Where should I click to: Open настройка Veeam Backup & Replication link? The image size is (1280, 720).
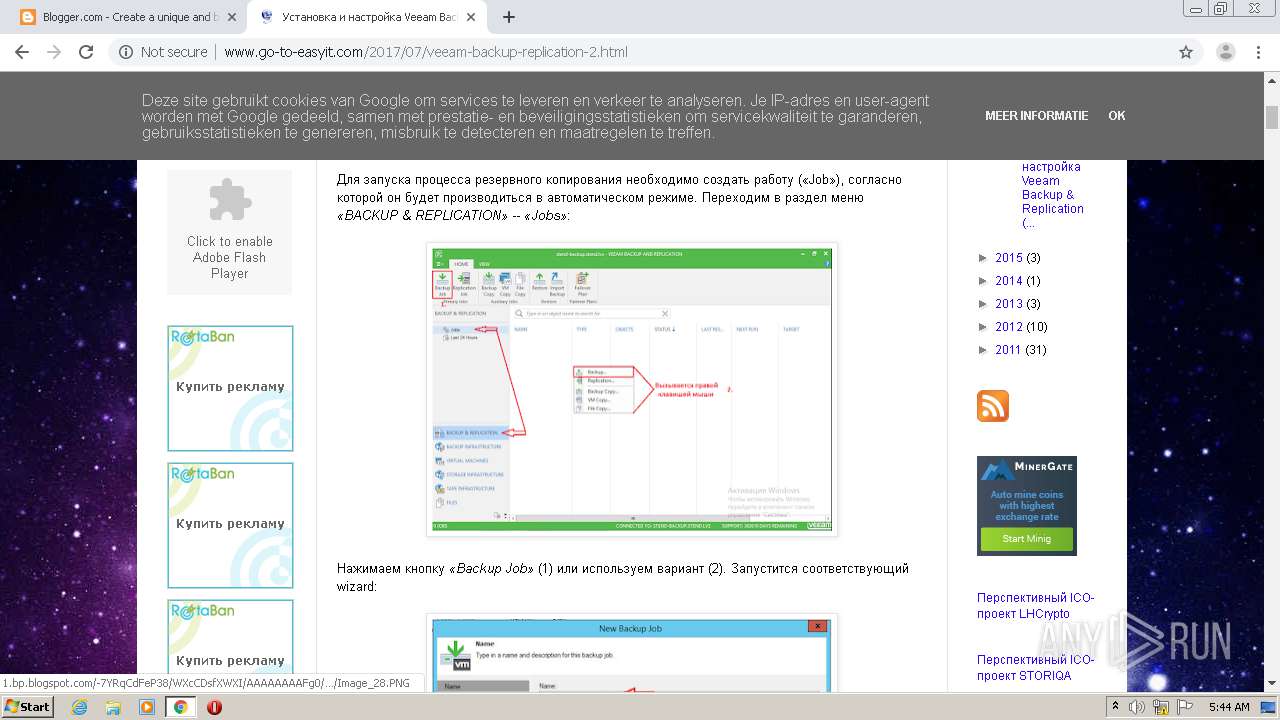1053,194
